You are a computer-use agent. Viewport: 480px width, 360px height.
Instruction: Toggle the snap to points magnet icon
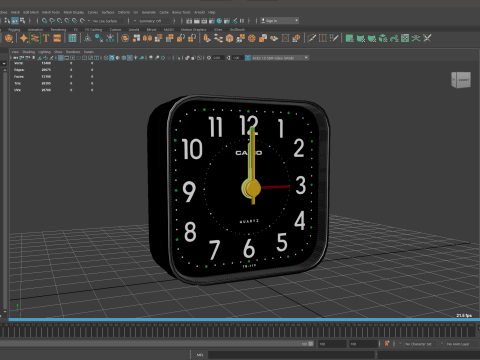click(x=59, y=21)
